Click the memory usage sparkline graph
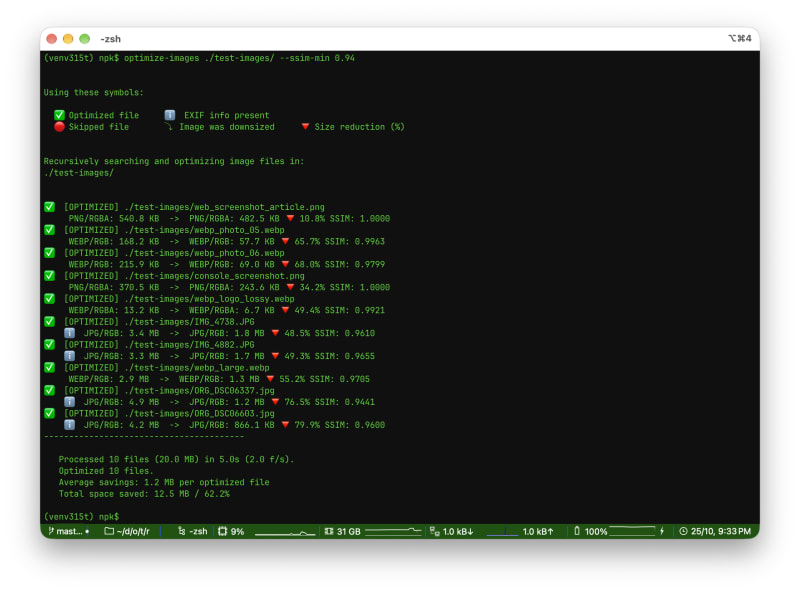The width and height of the screenshot is (800, 592). 393,531
